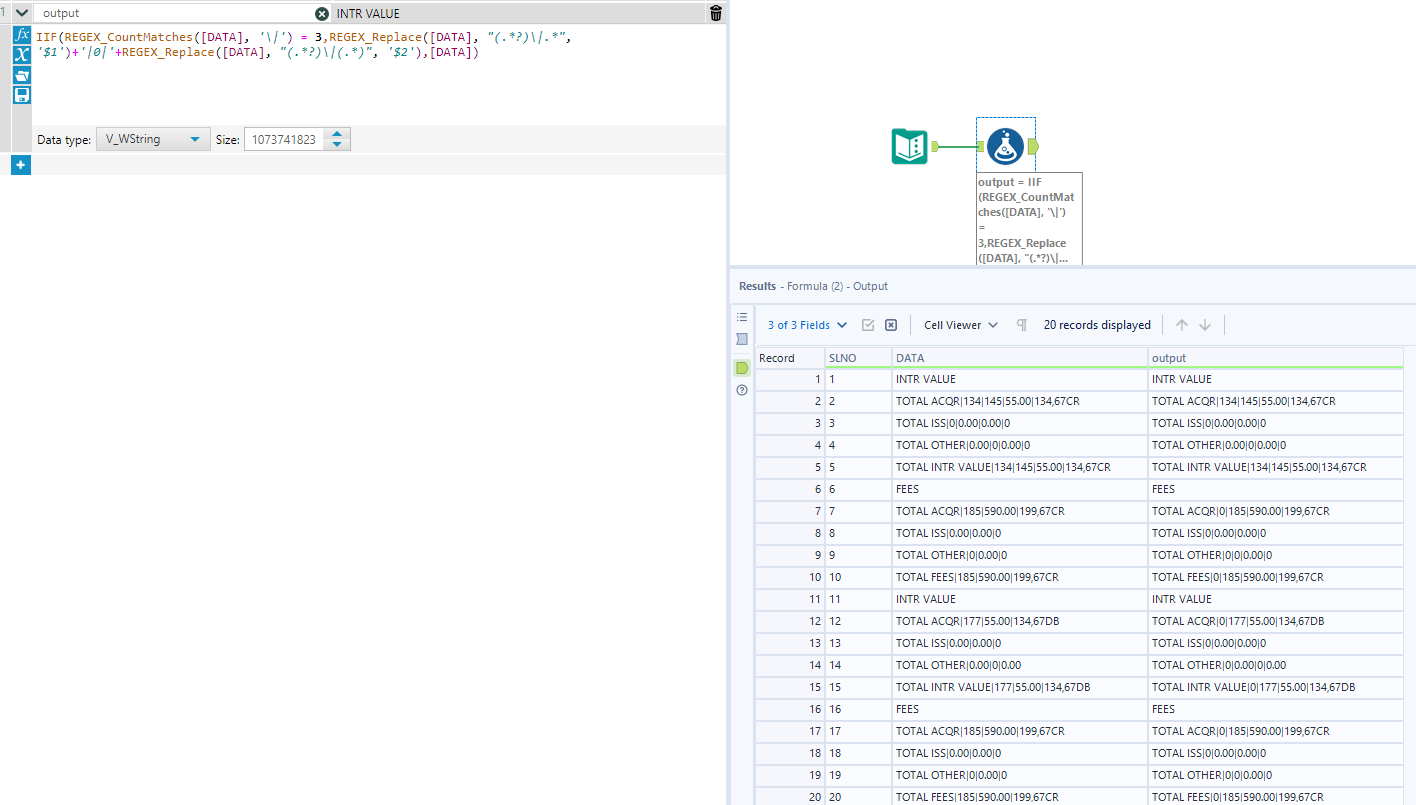The image size is (1416, 805).
Task: Switch to the data view in Results
Action: (741, 368)
